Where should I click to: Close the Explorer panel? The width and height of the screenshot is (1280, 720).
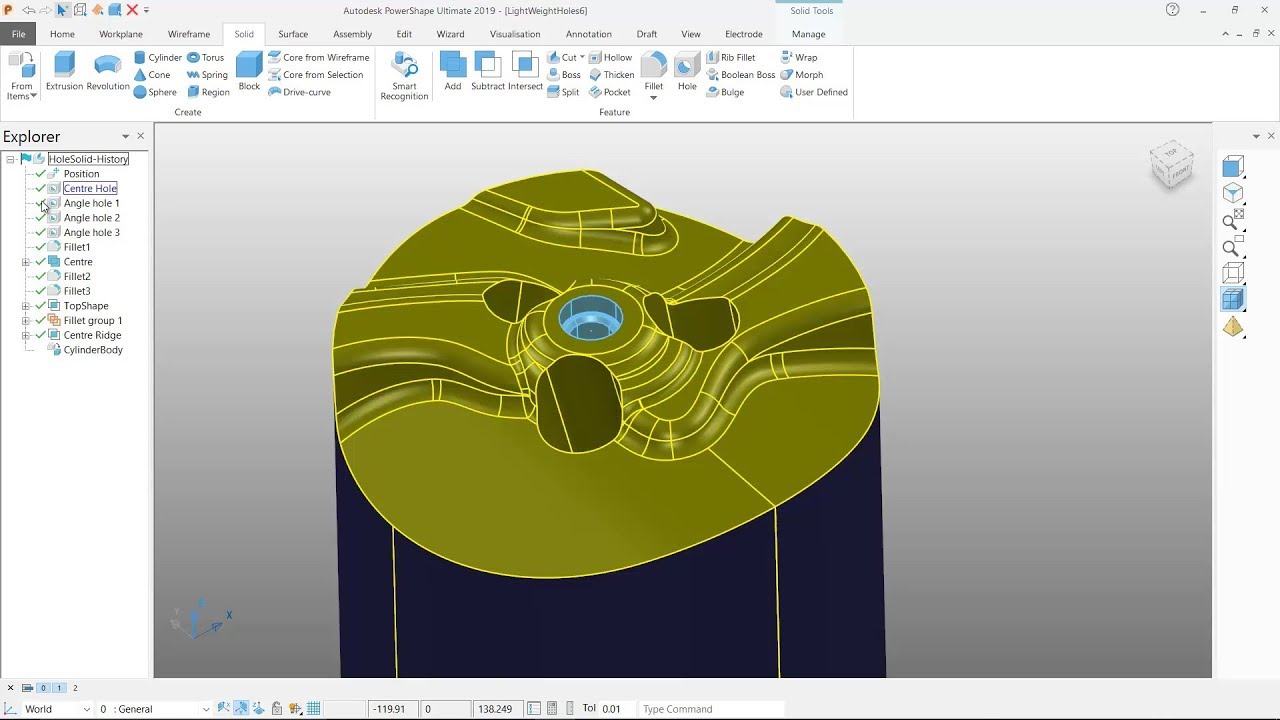(x=140, y=136)
